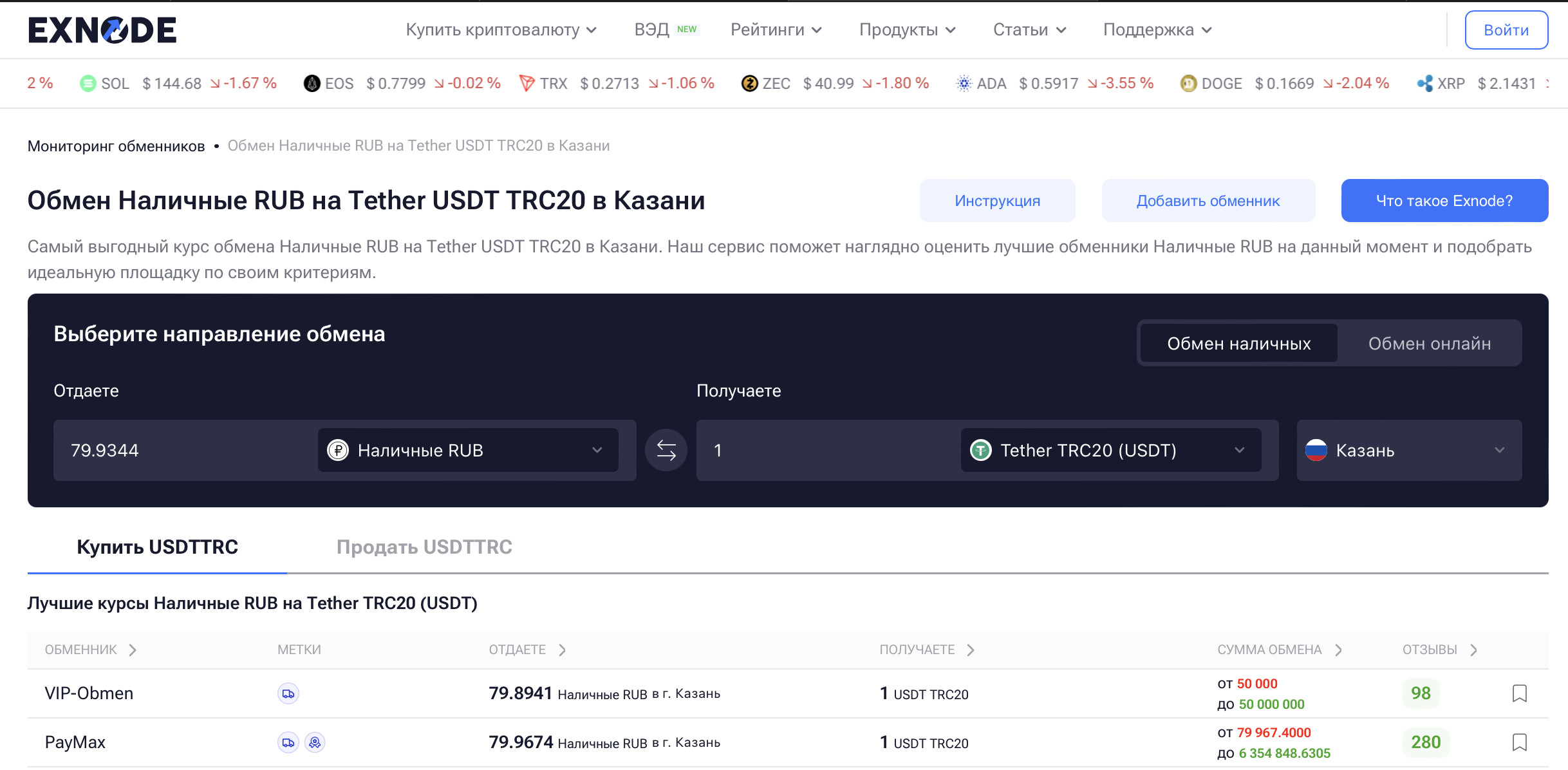
Task: Switch to Обмен онлайн mode
Action: 1429,344
